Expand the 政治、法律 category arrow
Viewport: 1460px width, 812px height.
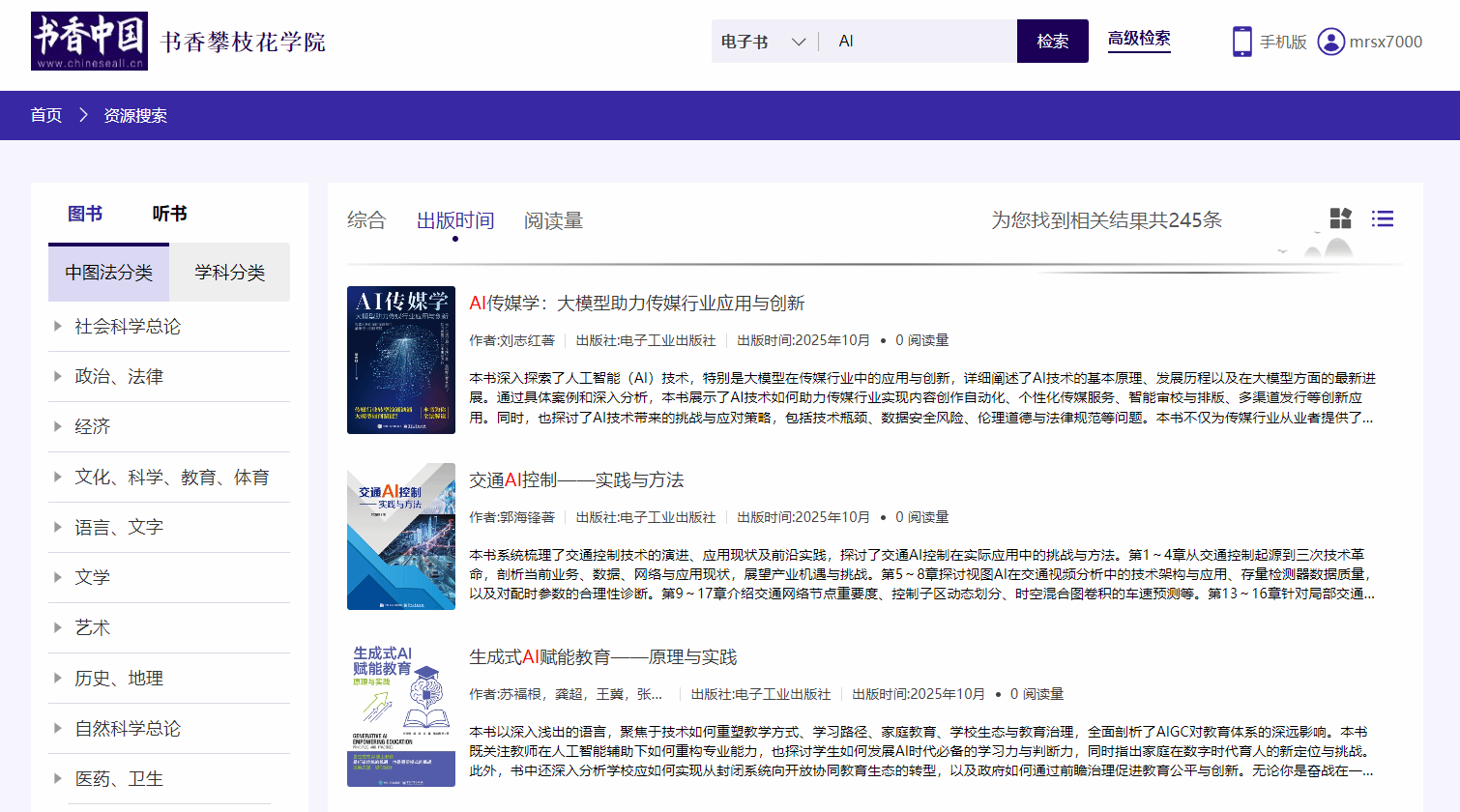(58, 377)
